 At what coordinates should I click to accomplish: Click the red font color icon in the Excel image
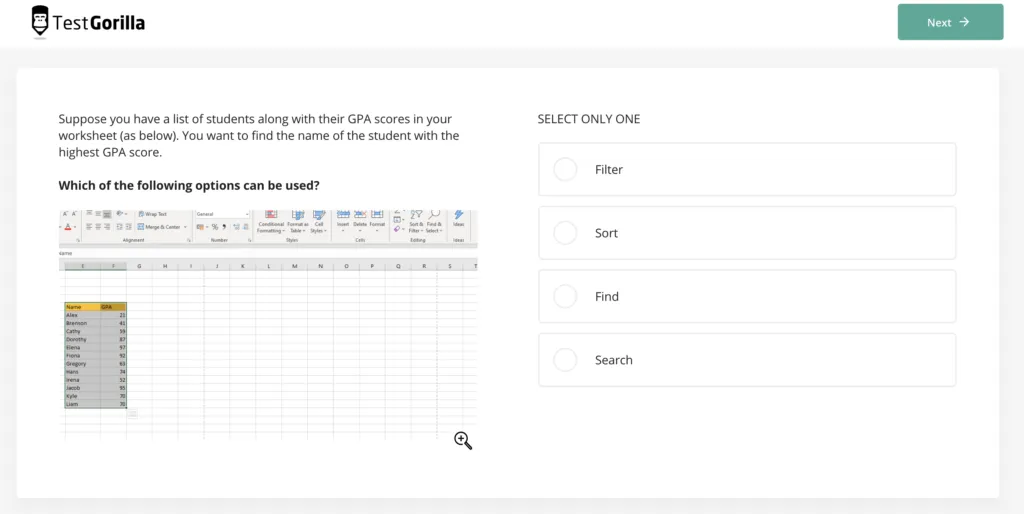coord(68,227)
